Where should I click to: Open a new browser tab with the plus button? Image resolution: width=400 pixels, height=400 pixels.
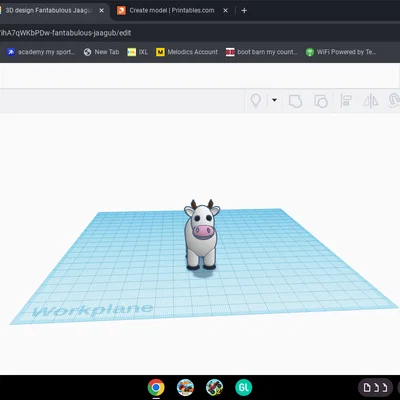[244, 10]
